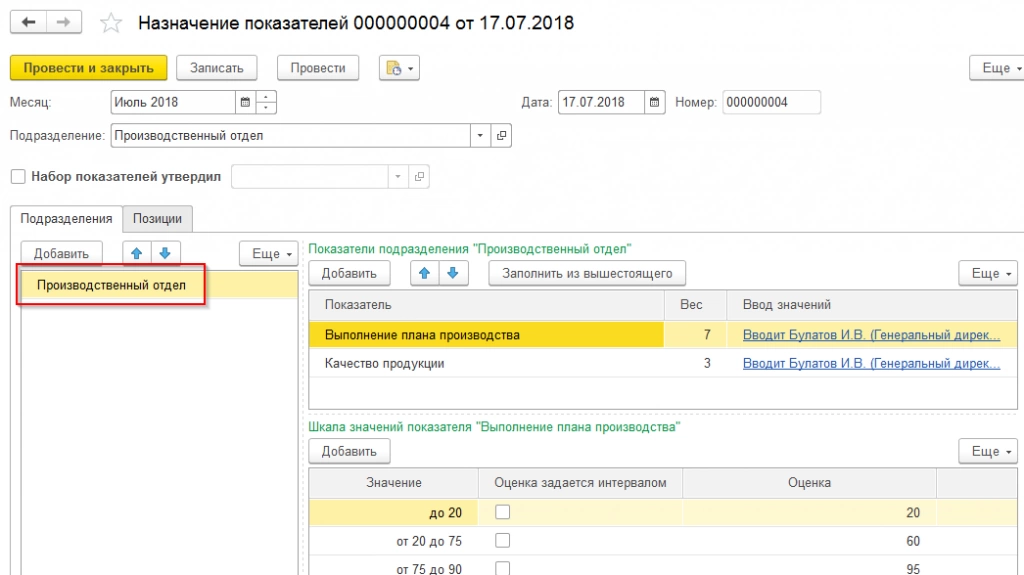Expand the Подразделение dropdown list
Image resolution: width=1024 pixels, height=575 pixels.
coord(480,135)
